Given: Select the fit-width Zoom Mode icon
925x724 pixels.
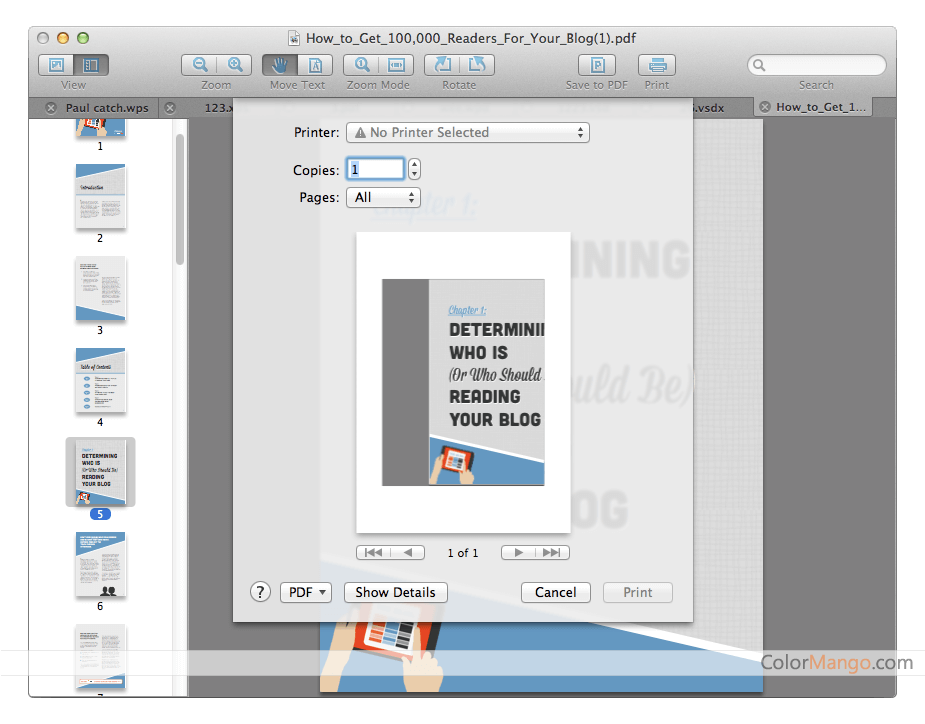Looking at the screenshot, I should coord(397,63).
